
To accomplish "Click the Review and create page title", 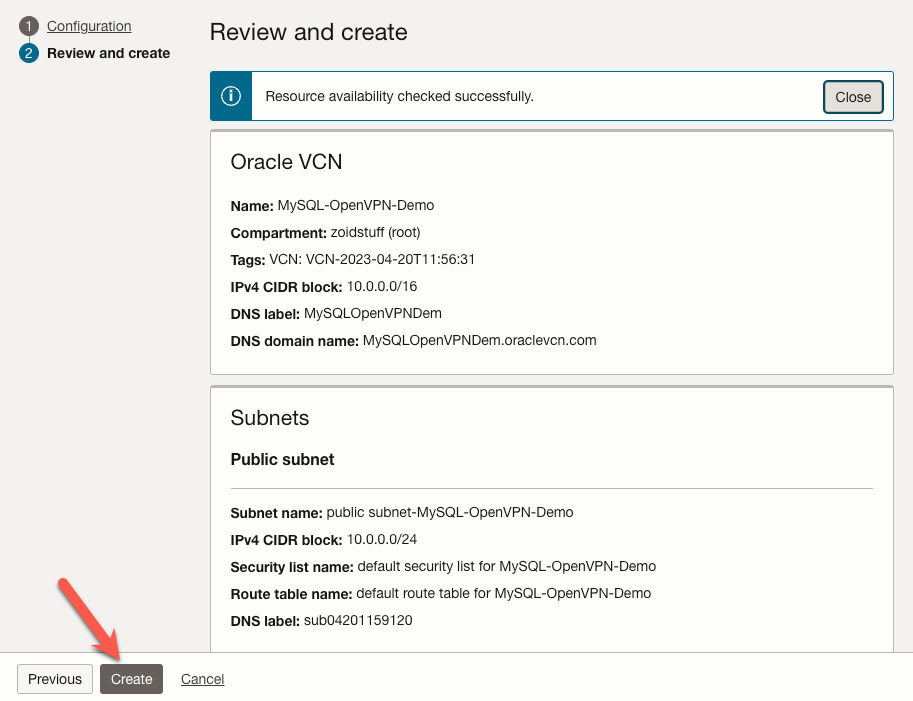I will tap(309, 32).
